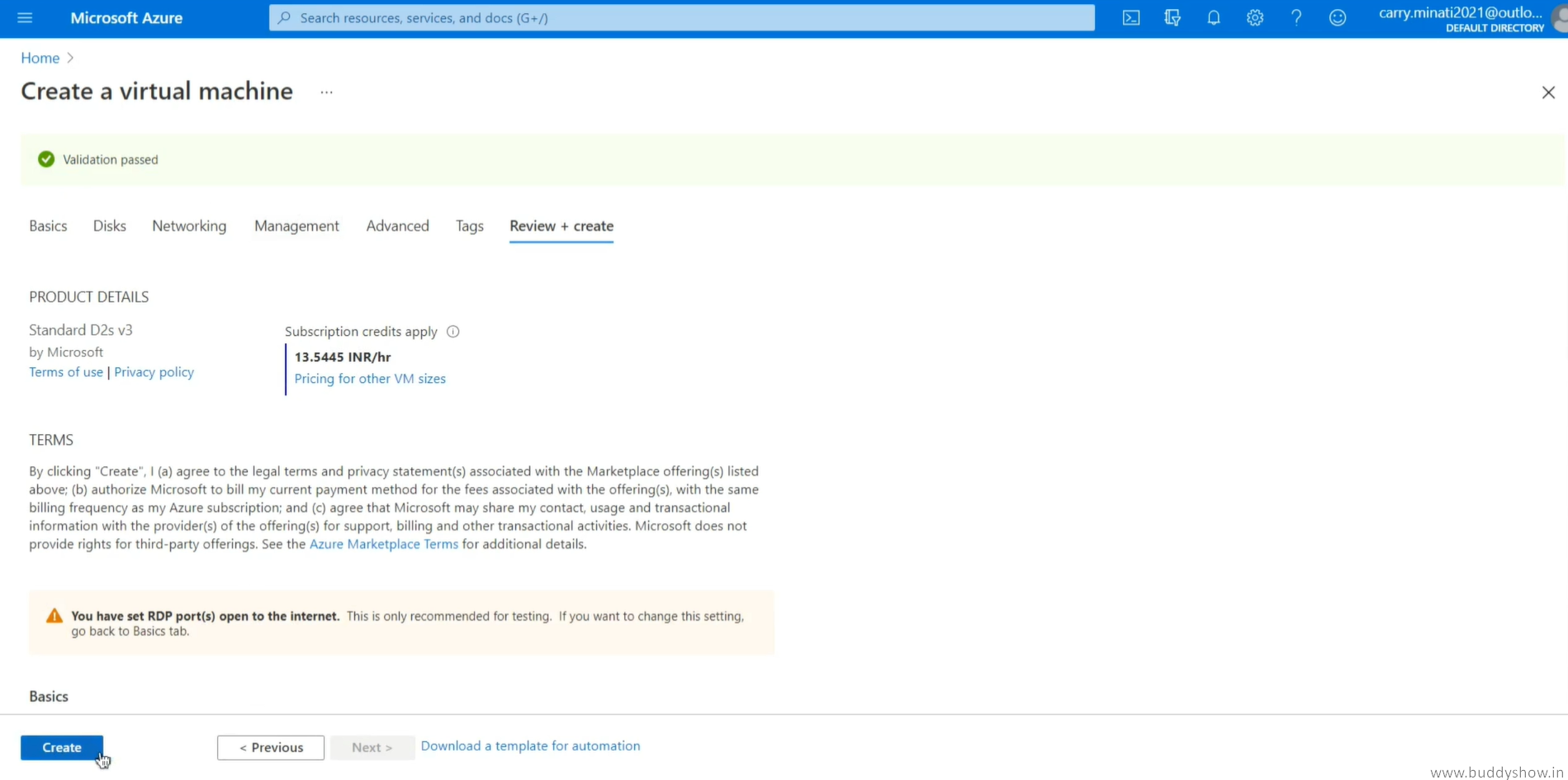Screen dimensions: 1568x780
Task: Click the Subscription credits info icon
Action: pos(453,332)
